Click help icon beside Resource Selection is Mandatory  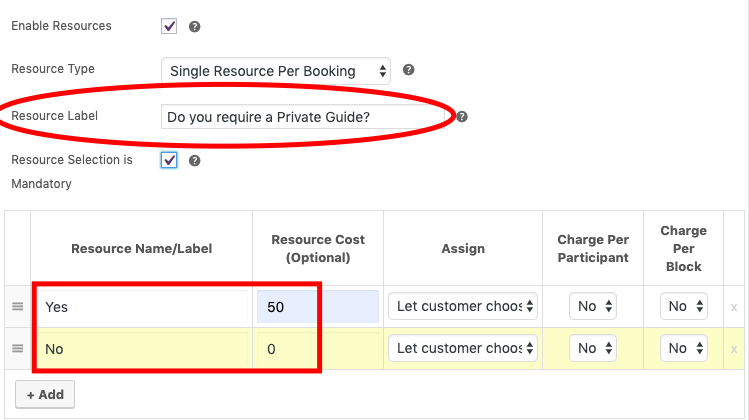(x=195, y=160)
